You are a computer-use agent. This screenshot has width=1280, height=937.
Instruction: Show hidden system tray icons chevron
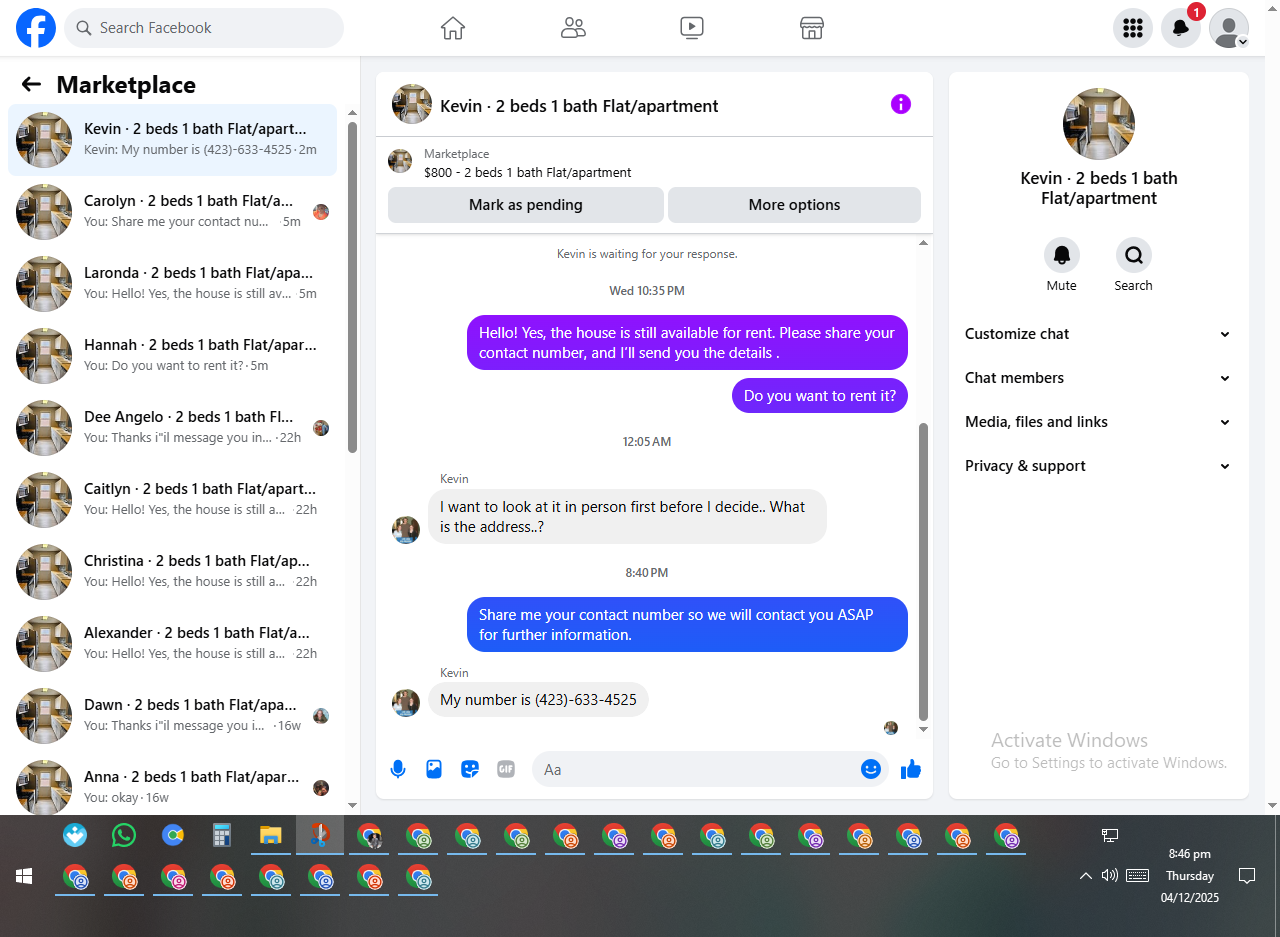point(1085,876)
